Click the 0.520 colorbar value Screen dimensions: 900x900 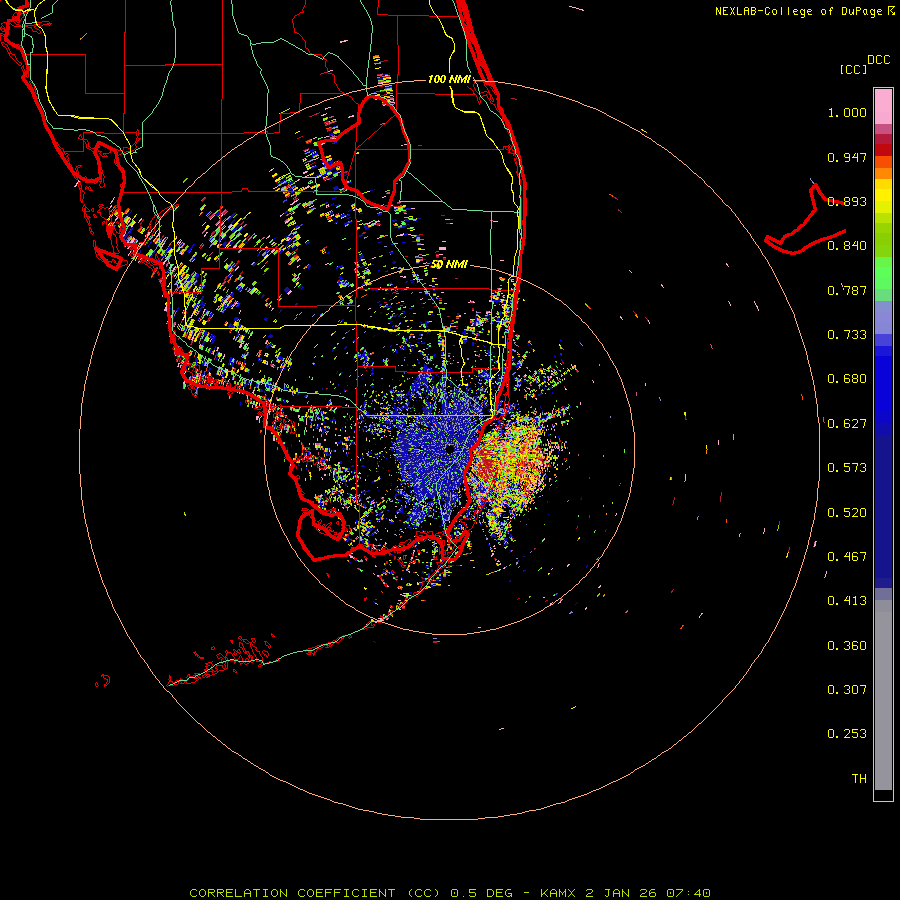[847, 513]
